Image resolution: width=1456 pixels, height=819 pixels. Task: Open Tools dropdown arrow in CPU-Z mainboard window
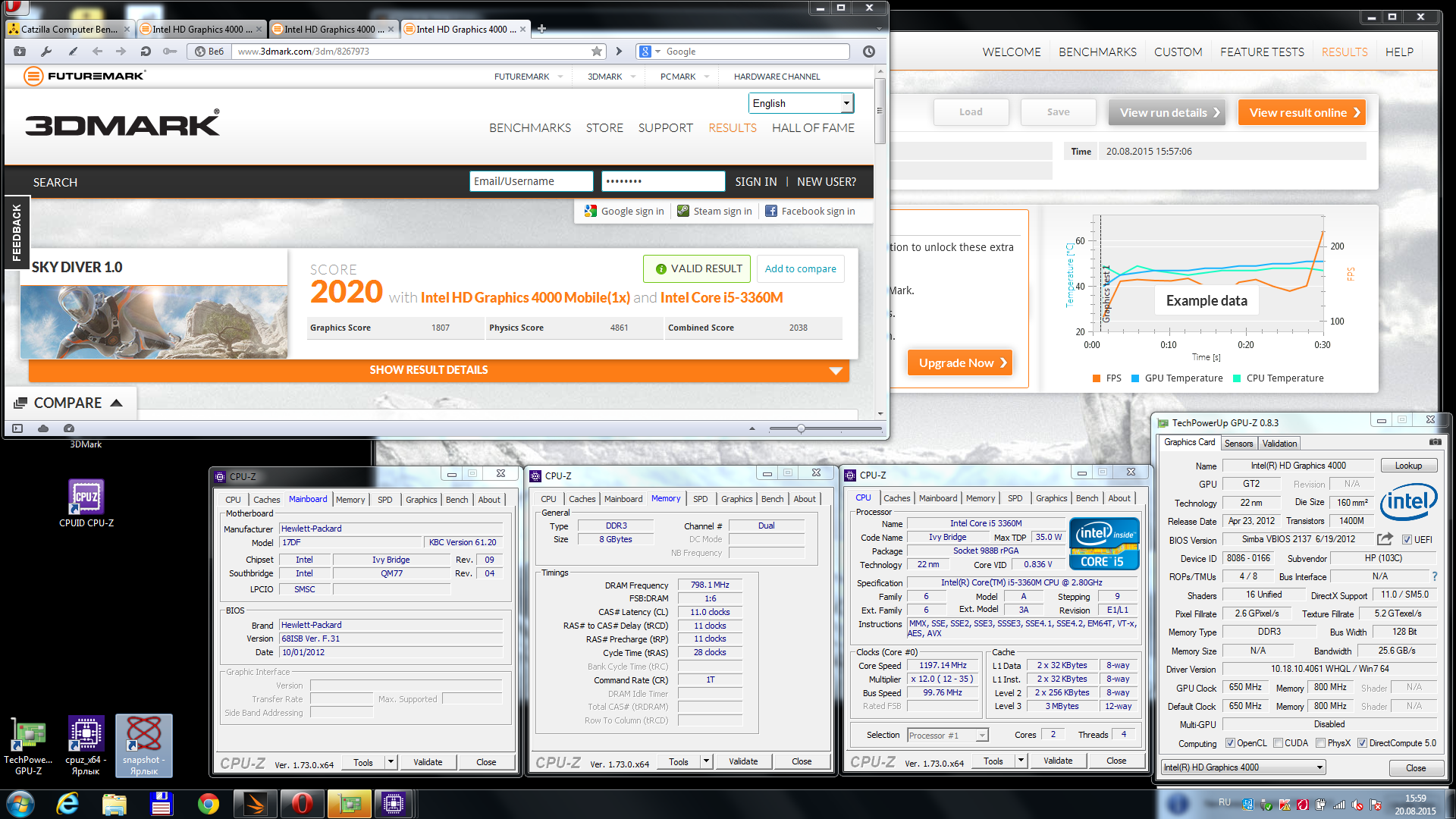pyautogui.click(x=391, y=762)
